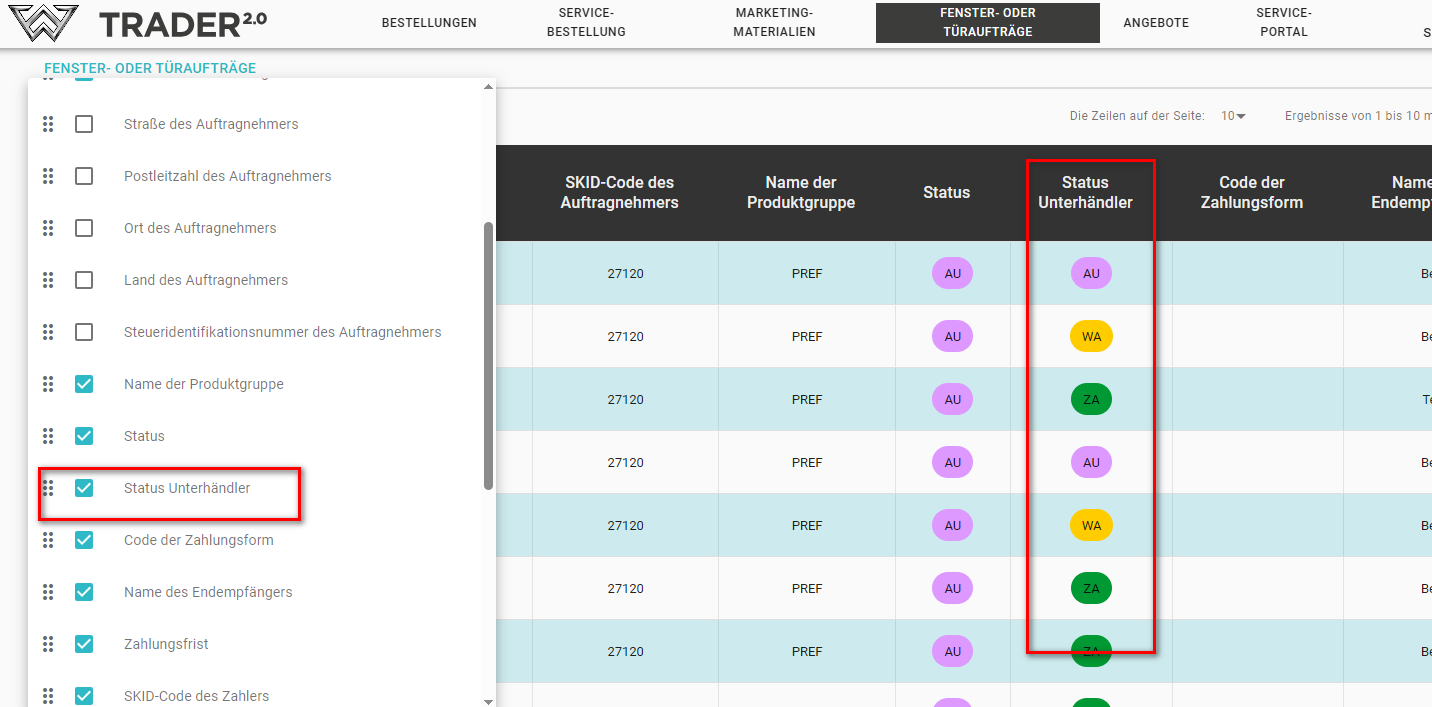1432x707 pixels.
Task: Open the rows per page dropdown
Action: [1233, 116]
